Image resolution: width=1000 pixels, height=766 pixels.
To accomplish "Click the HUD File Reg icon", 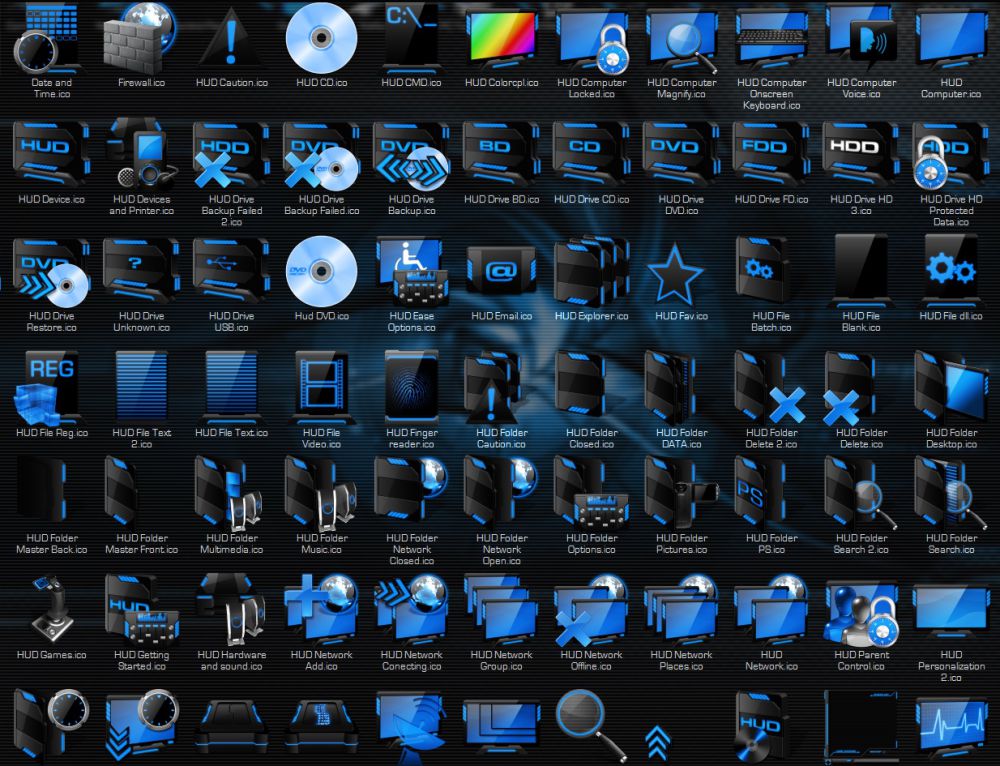I will tap(50, 388).
